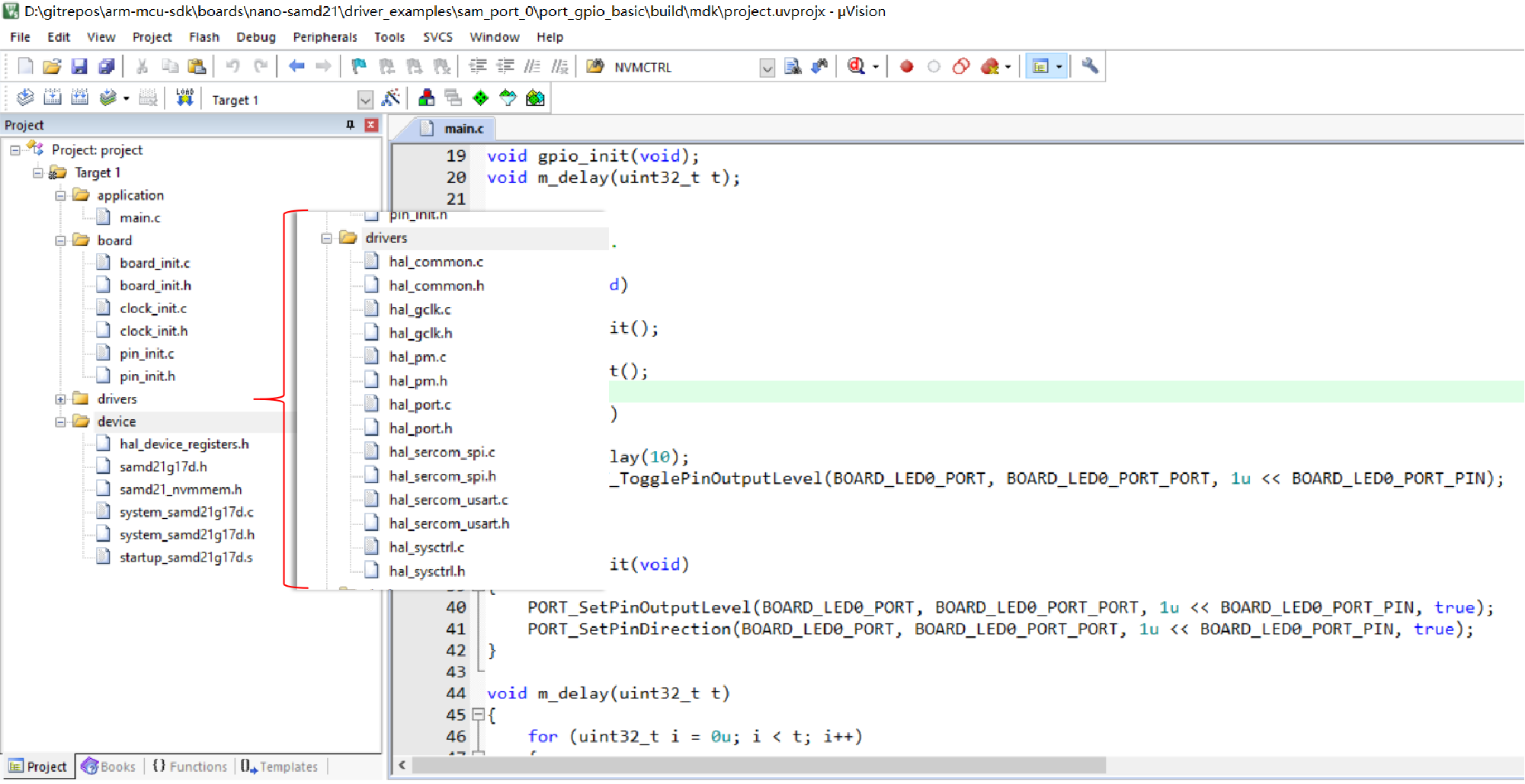Collapse the application folder in tree
The height and width of the screenshot is (784, 1525).
pos(60,196)
